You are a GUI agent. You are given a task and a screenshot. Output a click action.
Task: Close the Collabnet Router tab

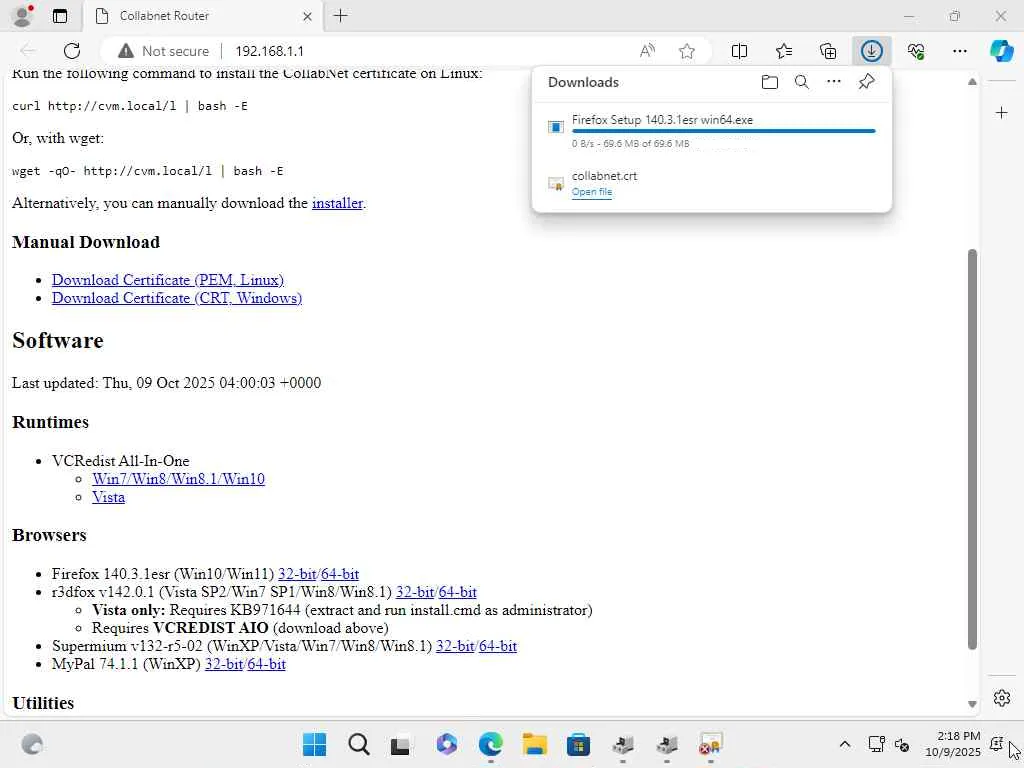coord(307,16)
